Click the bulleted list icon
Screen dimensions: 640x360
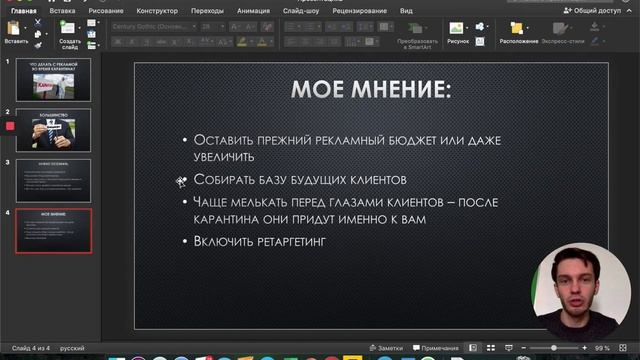pos(291,27)
